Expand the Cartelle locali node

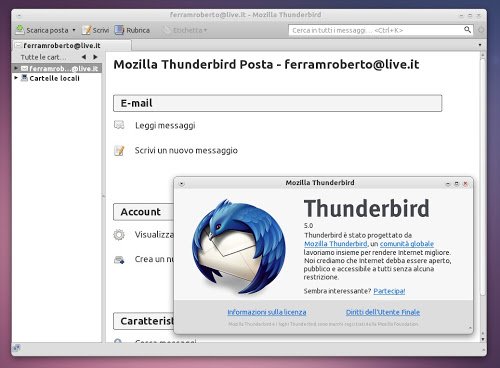pos(16,78)
